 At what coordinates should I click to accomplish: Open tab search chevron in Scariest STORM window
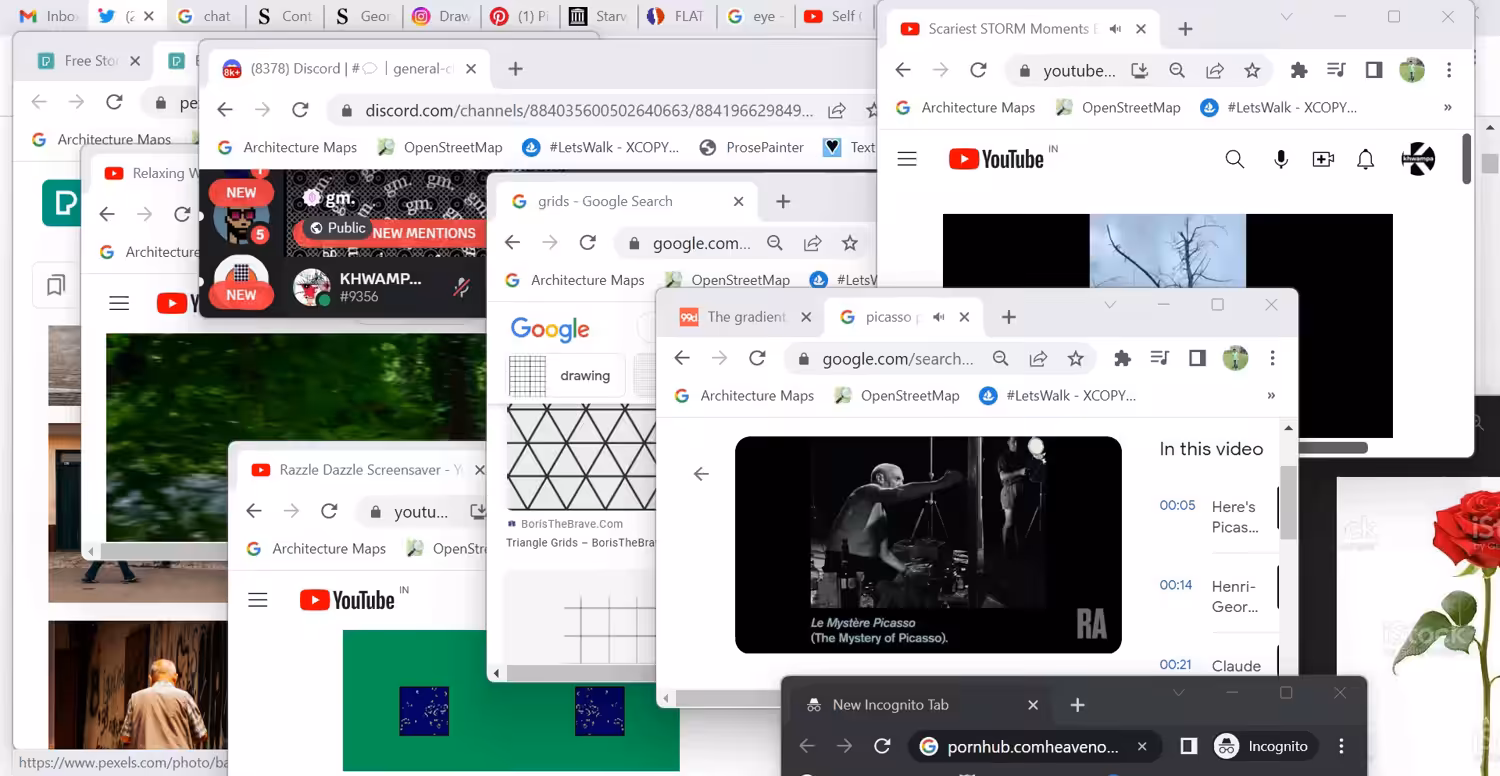pyautogui.click(x=1287, y=17)
